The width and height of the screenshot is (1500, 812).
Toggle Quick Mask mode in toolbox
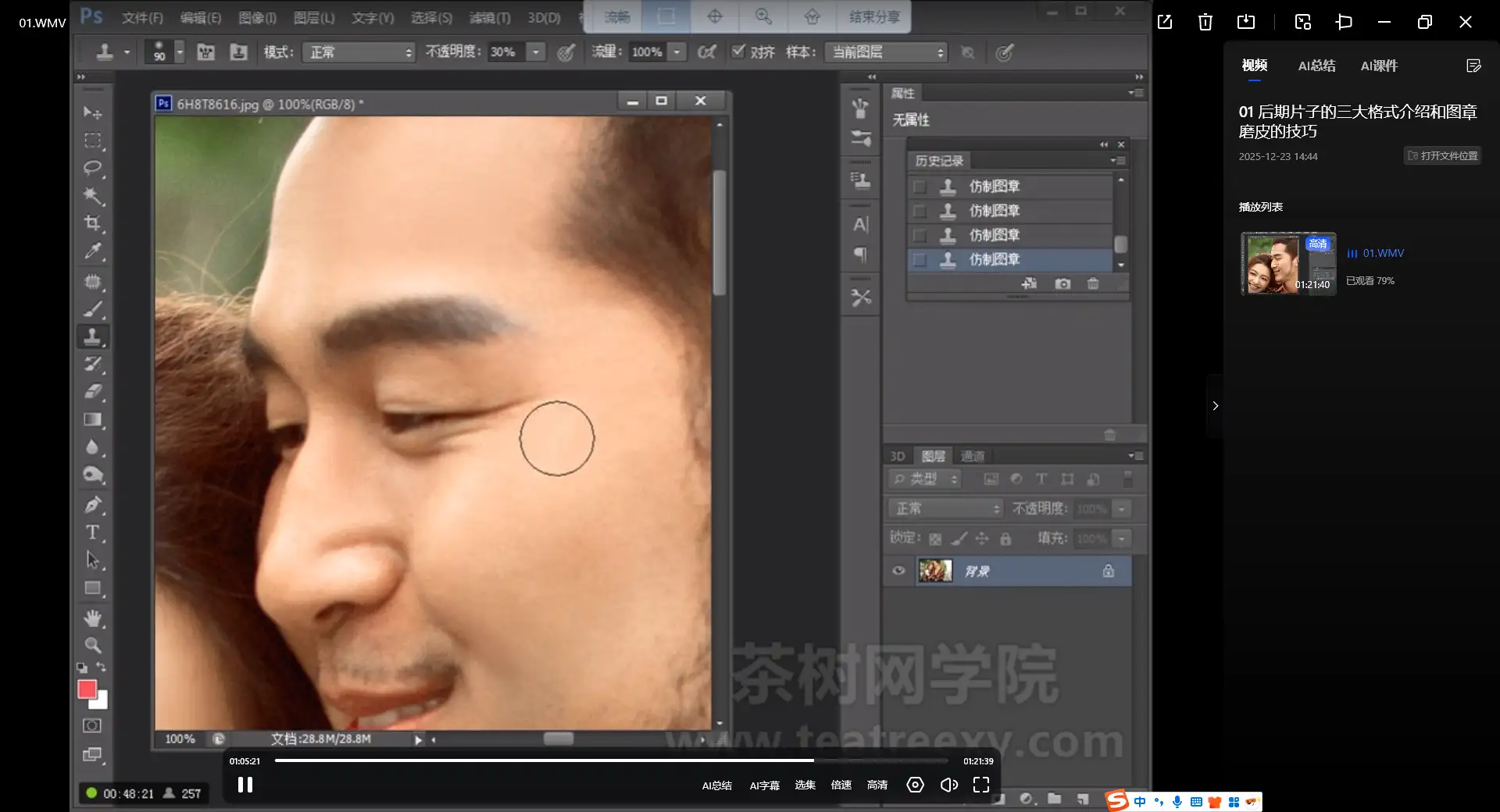click(x=92, y=725)
